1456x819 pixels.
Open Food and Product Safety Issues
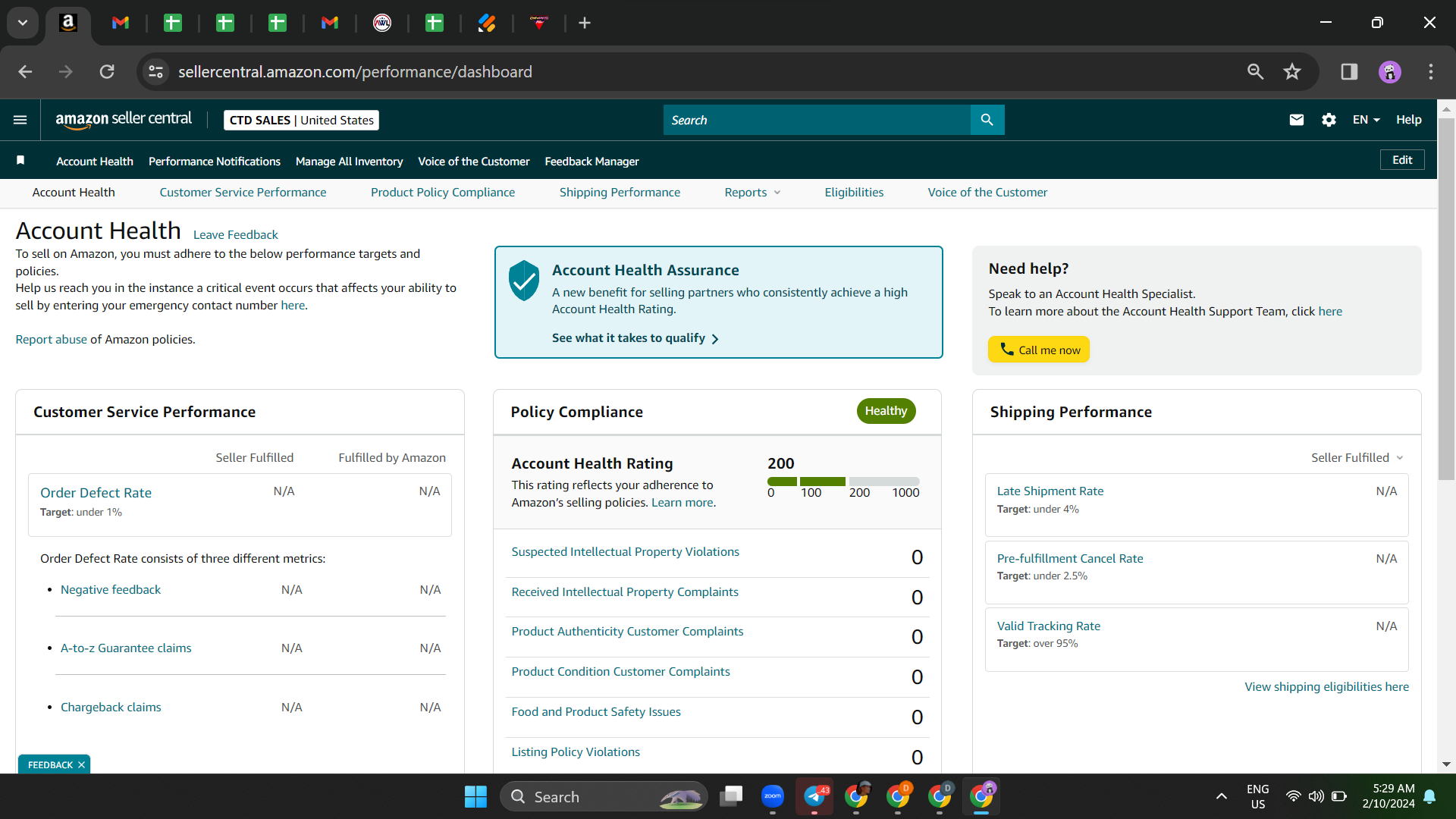click(x=596, y=712)
